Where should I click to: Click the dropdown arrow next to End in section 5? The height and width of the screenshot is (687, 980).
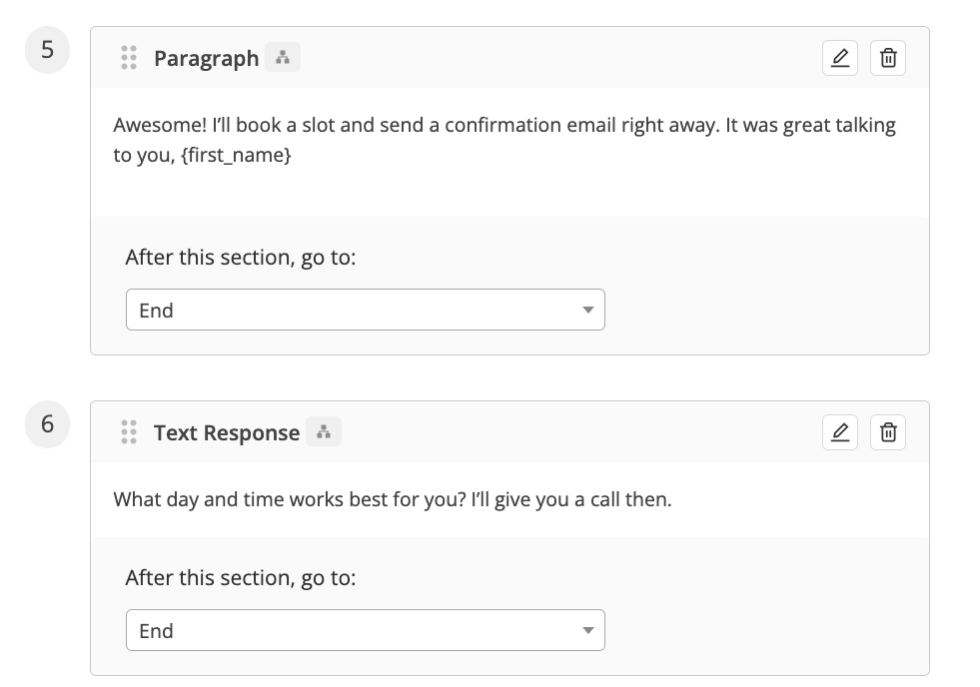588,309
